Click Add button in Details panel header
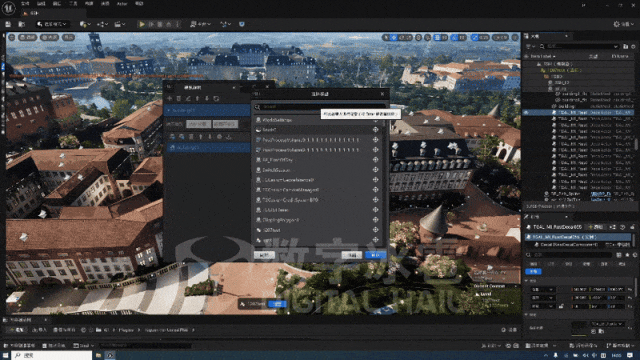The width and height of the screenshot is (640, 360). coord(597,227)
